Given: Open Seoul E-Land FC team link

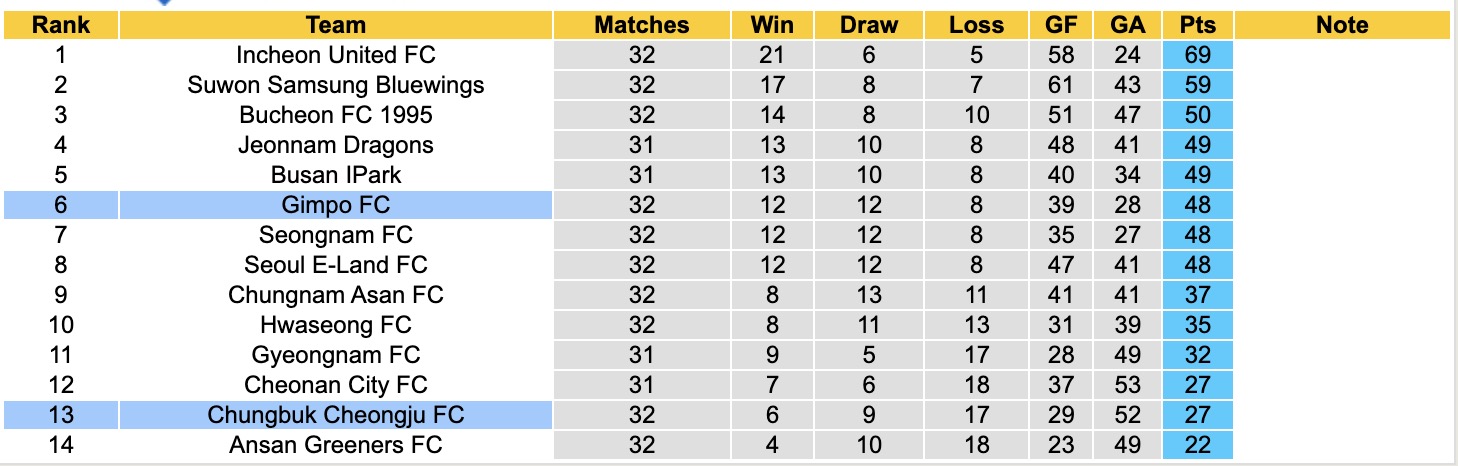Looking at the screenshot, I should 336,265.
